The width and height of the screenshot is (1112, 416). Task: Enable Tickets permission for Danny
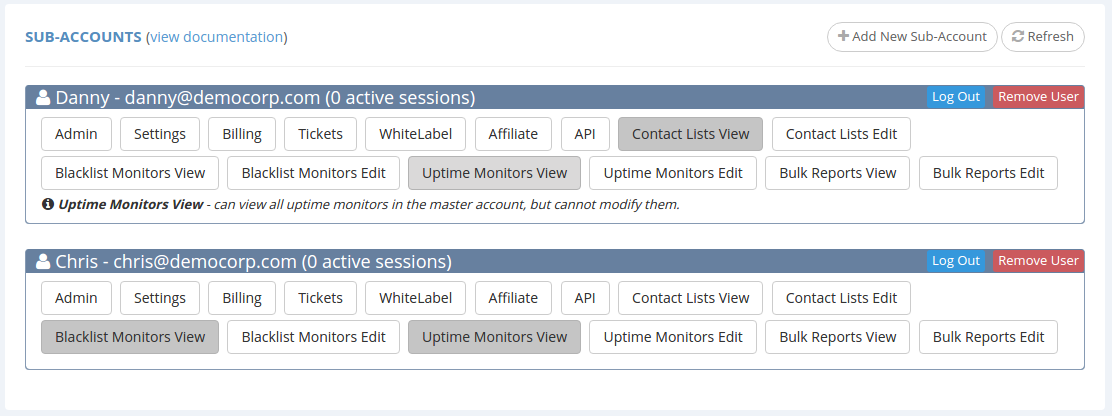(x=320, y=134)
